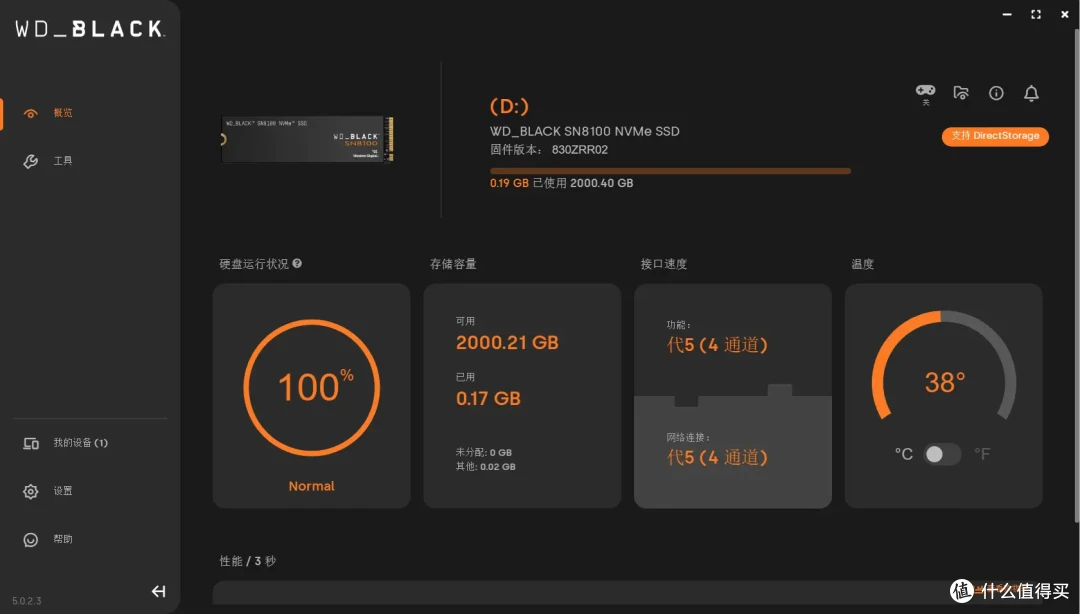Image resolution: width=1080 pixels, height=614 pixels.
Task: Click the 0.19 GB 已使用 2000.40 GB text
Action: (561, 183)
